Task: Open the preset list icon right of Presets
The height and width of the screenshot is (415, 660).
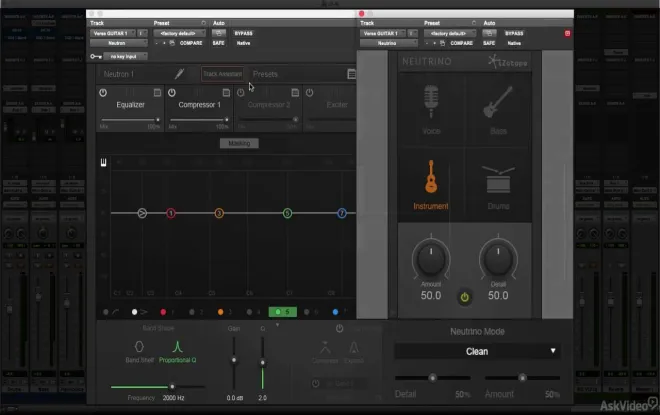Action: [x=351, y=74]
